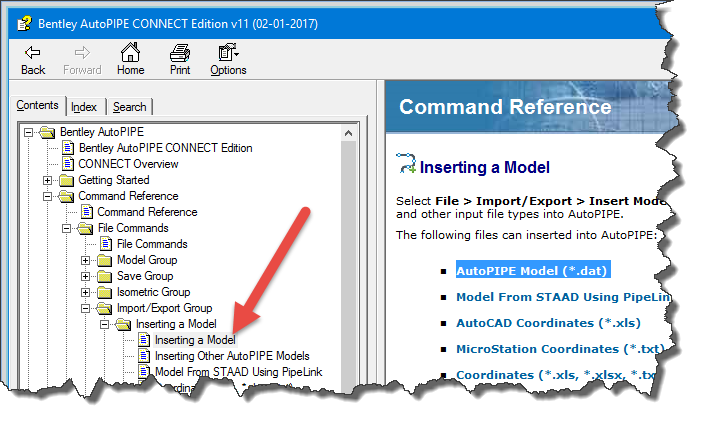The image size is (701, 421).
Task: Click the CONNECT Overview page icon
Action: [68, 164]
